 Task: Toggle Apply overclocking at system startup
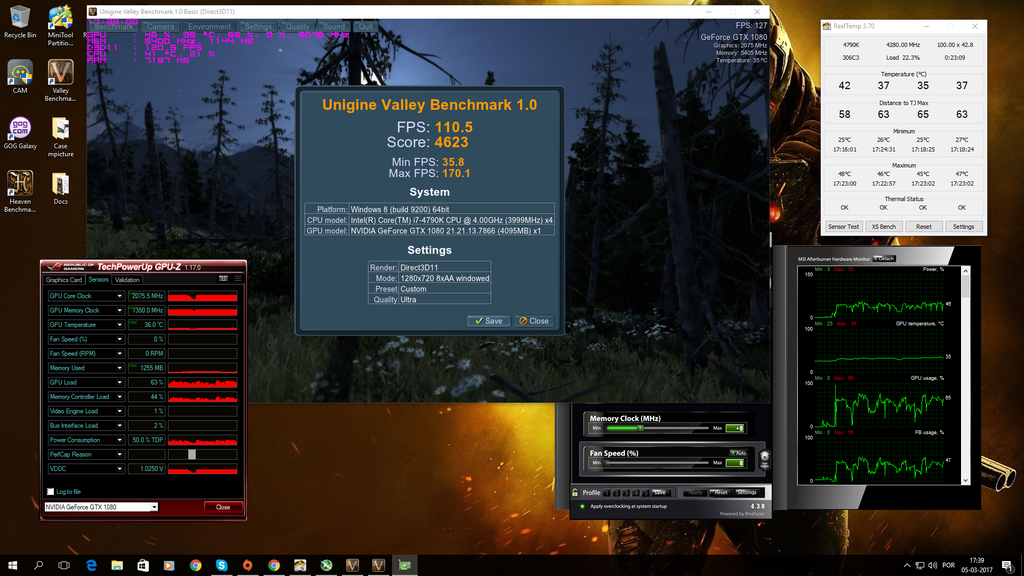pyautogui.click(x=583, y=506)
